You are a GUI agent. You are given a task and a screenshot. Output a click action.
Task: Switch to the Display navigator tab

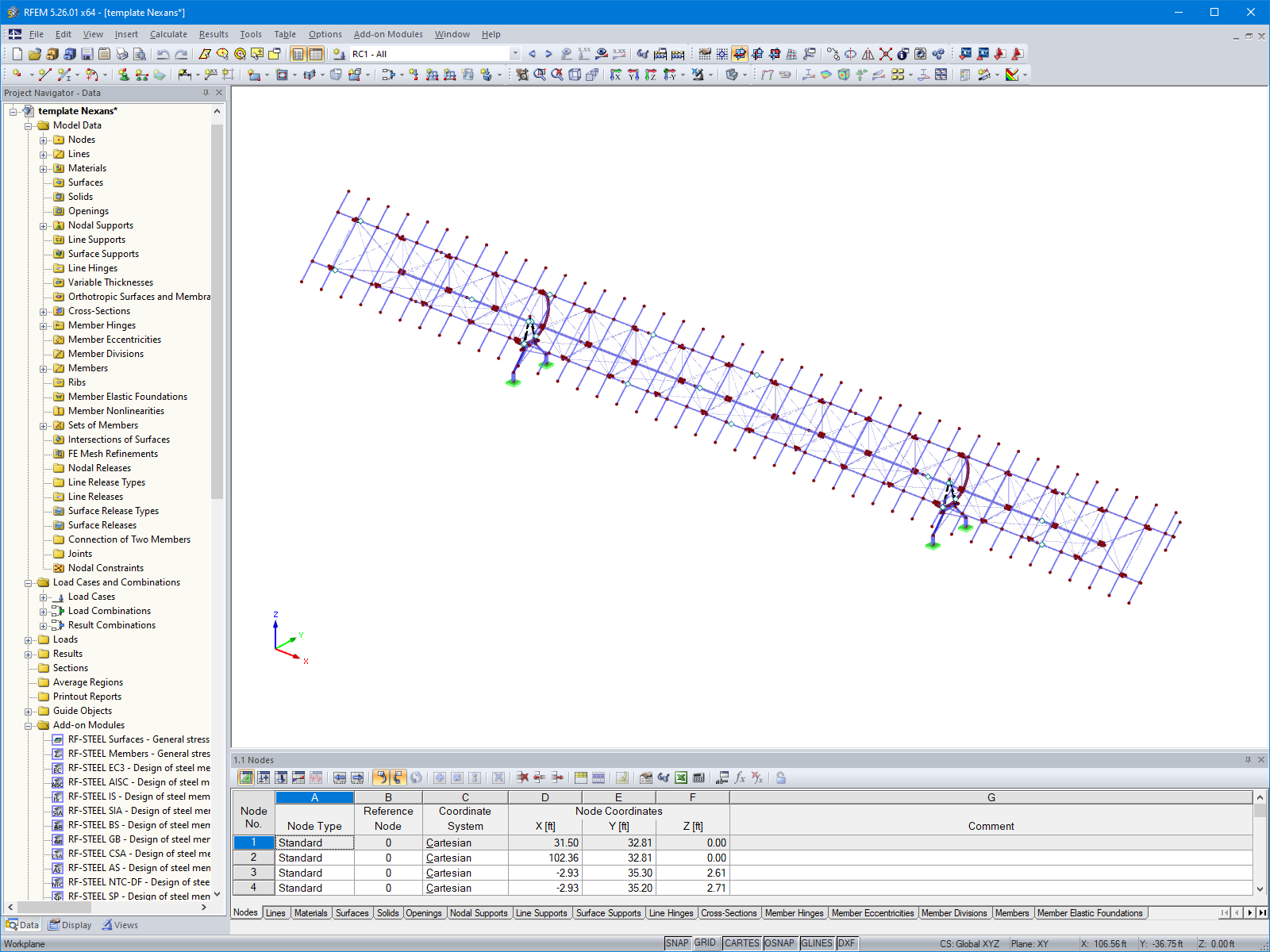coord(70,925)
